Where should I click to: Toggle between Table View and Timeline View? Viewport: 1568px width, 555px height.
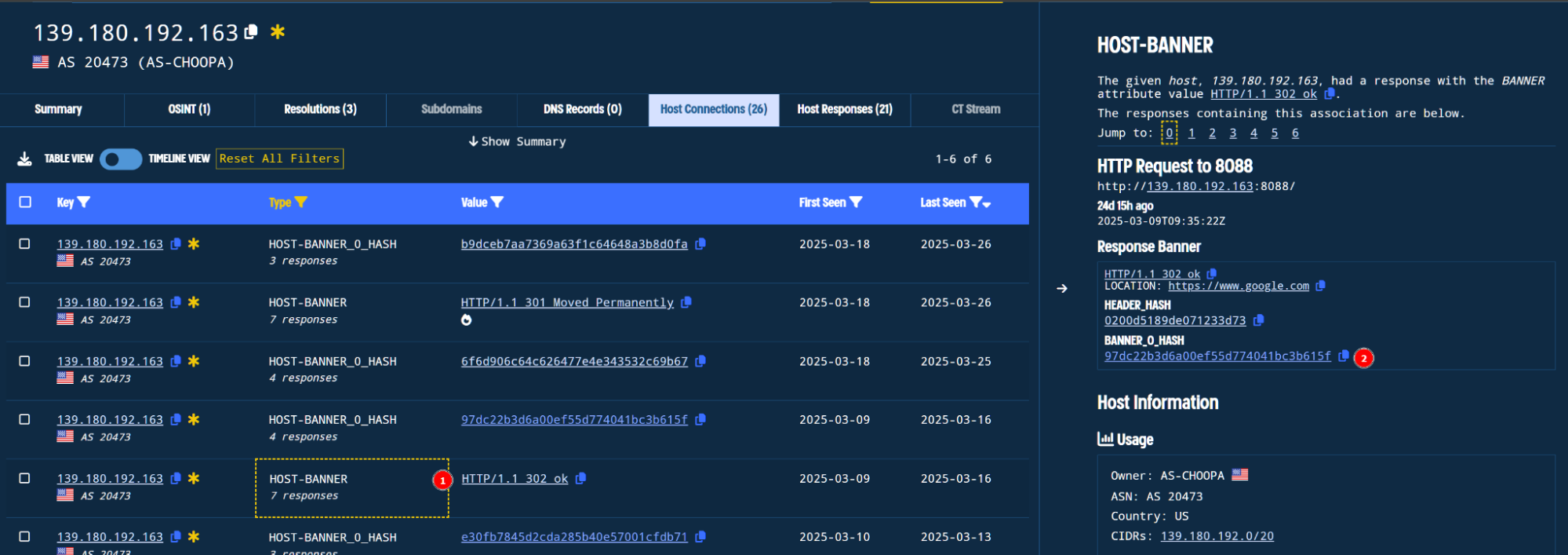[121, 159]
